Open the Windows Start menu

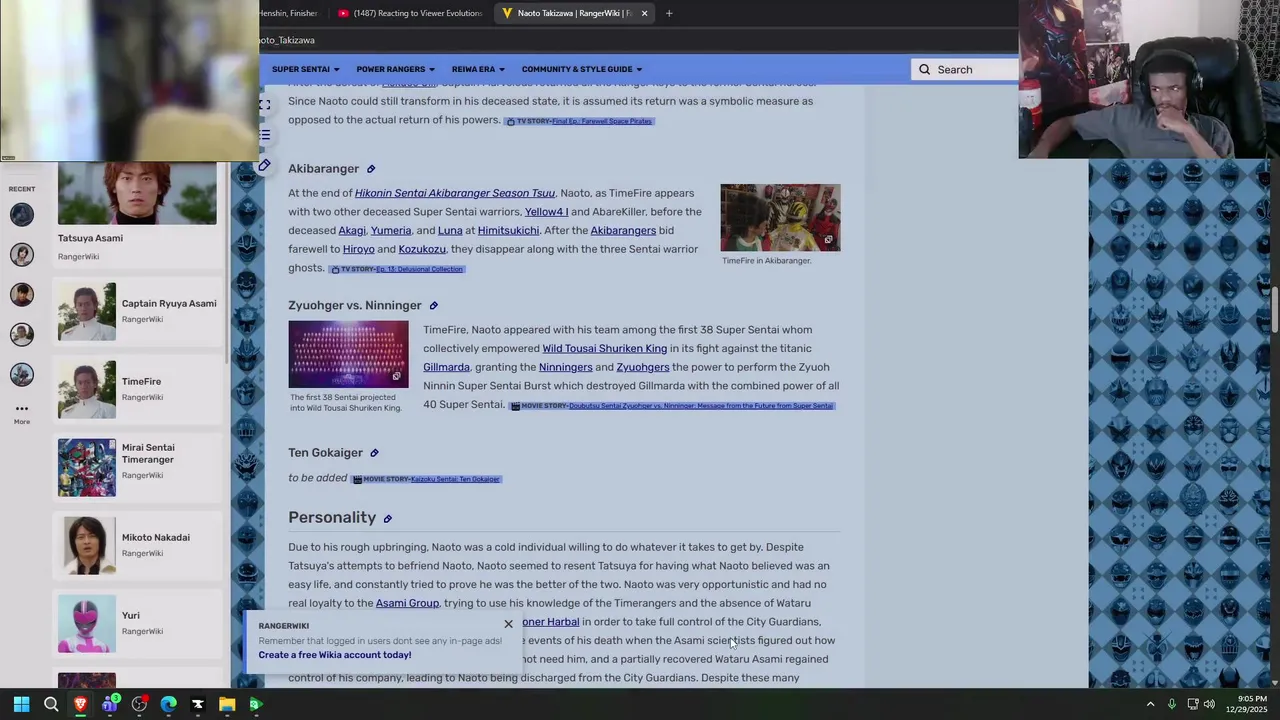21,704
